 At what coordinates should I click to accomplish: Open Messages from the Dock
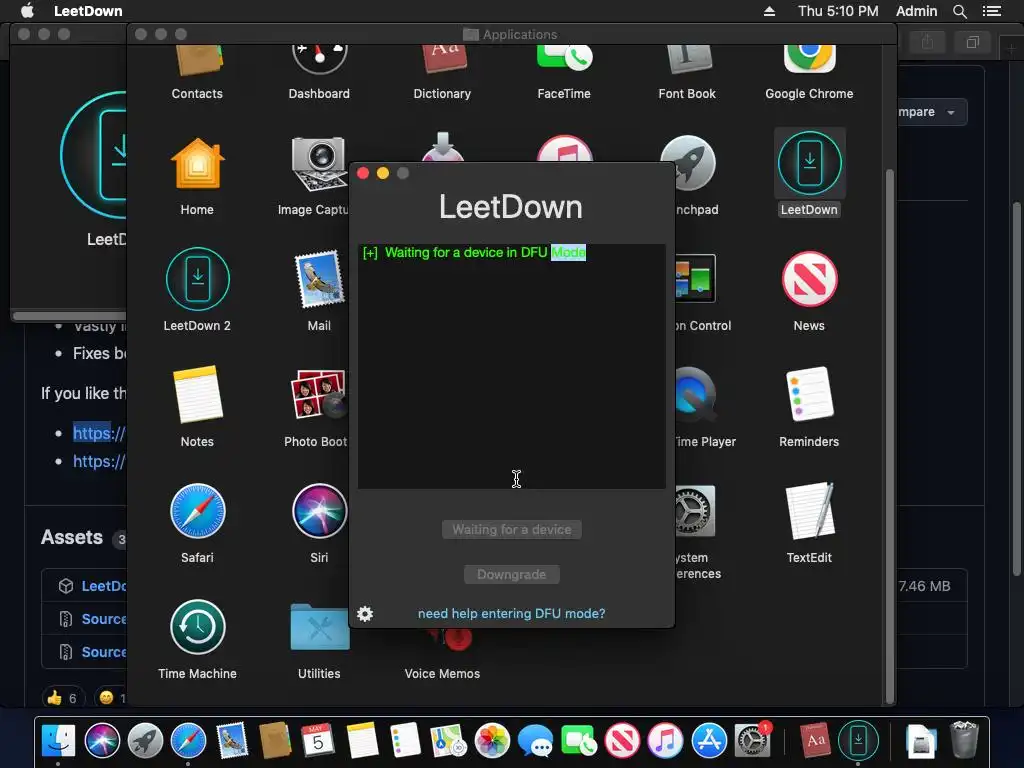coord(535,741)
